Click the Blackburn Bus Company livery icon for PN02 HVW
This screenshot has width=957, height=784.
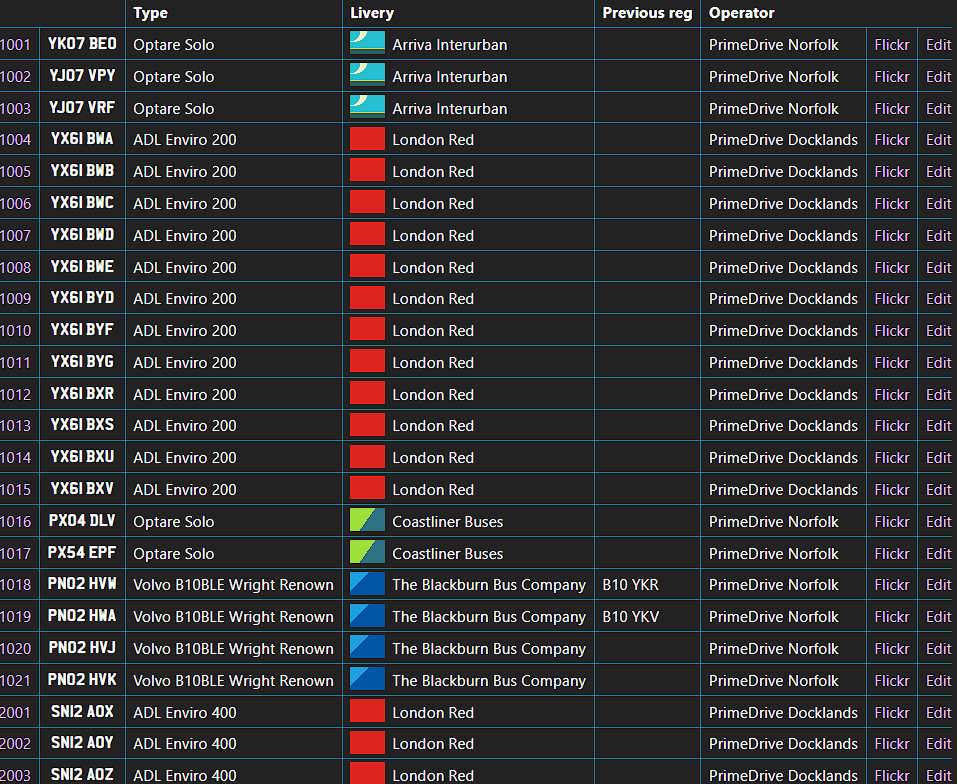[x=367, y=585]
